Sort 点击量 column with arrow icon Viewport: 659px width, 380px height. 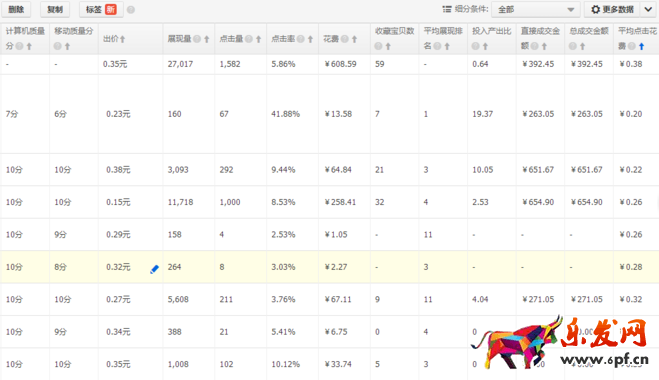pos(258,39)
